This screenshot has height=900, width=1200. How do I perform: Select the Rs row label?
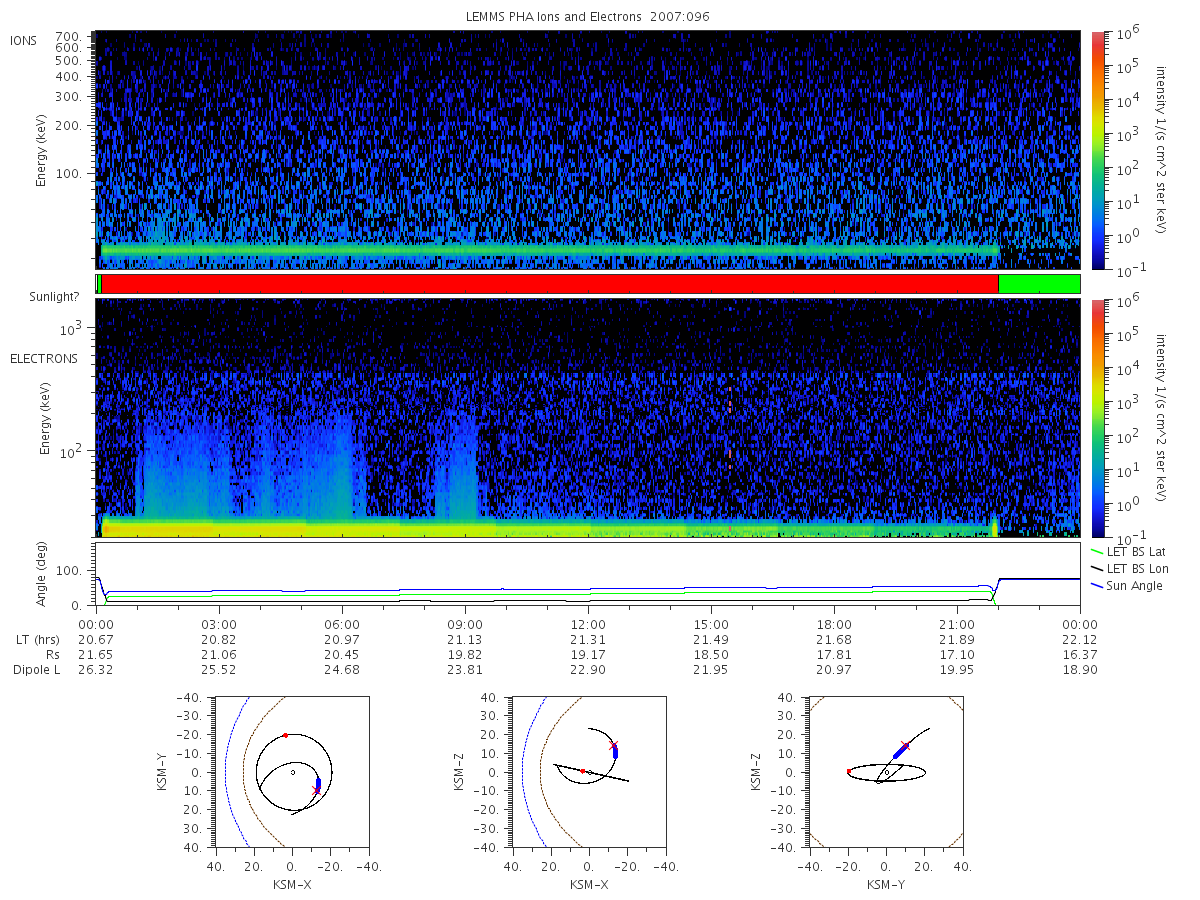[51, 654]
